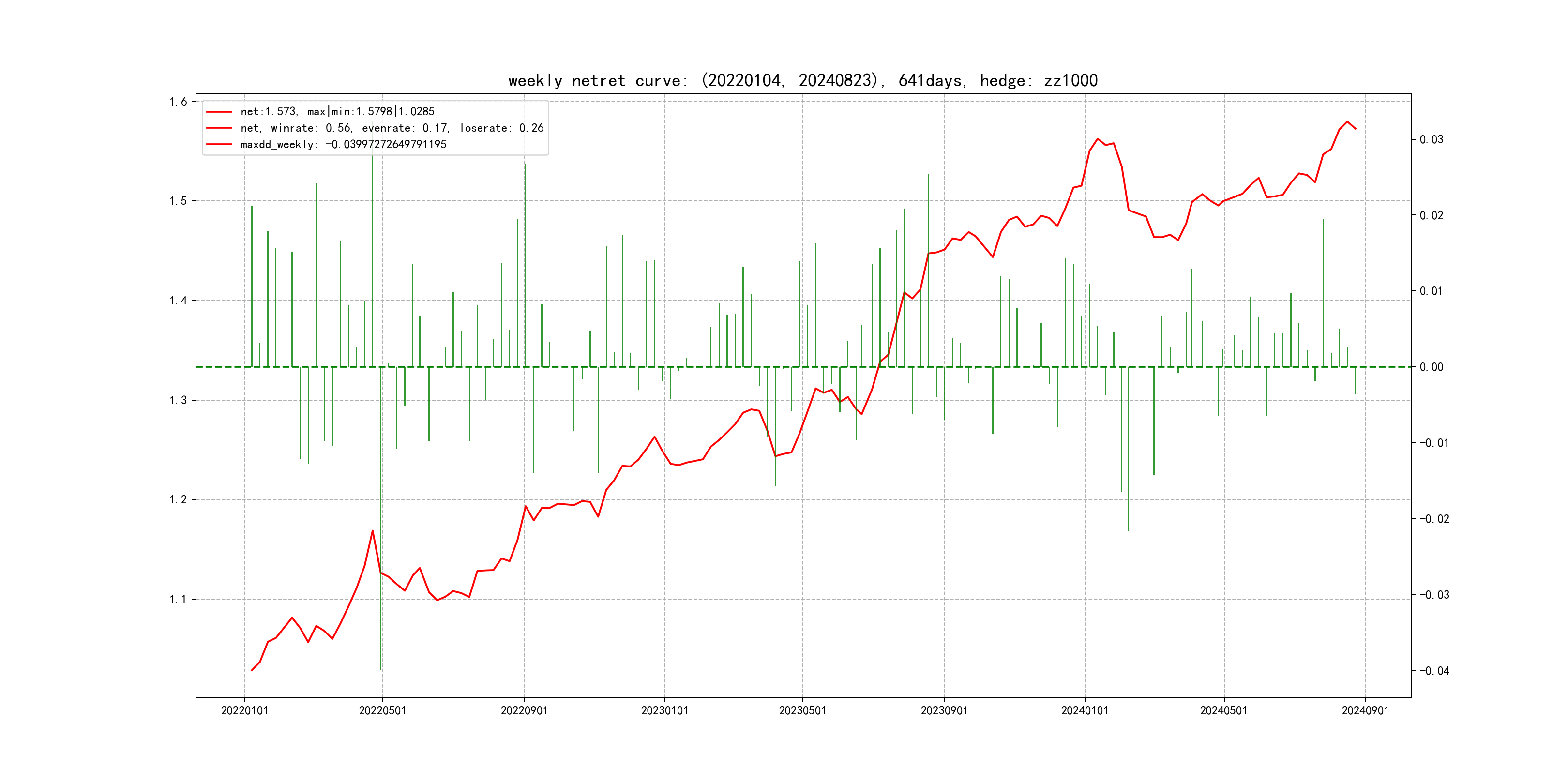Screen dimensions: 1568x784
Task: Click x-axis label 20230501
Action: click(802, 710)
